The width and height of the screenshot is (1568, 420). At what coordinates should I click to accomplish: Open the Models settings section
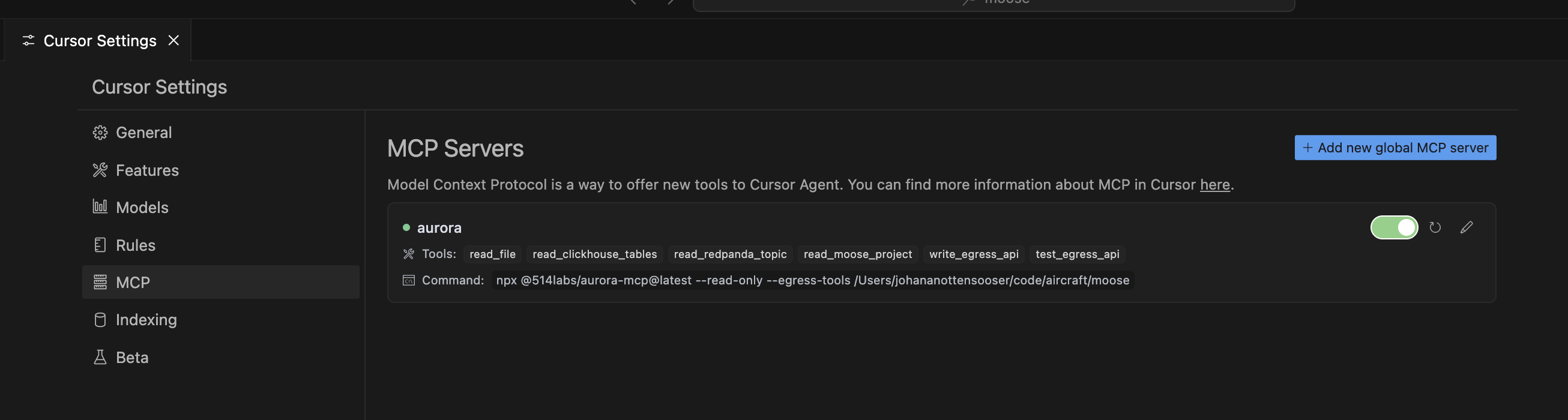coord(220,208)
